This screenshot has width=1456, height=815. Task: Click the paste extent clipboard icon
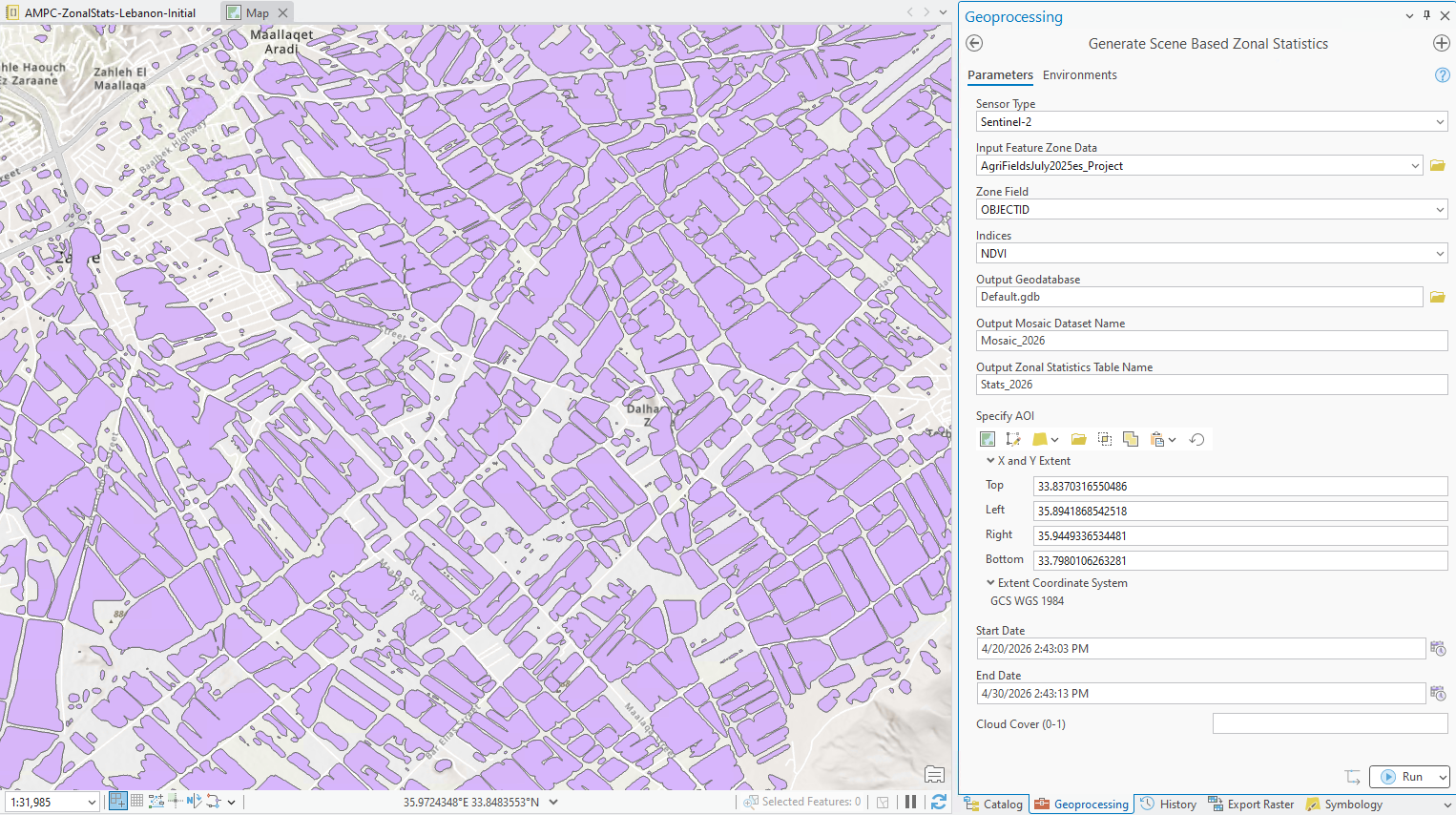click(x=1157, y=439)
